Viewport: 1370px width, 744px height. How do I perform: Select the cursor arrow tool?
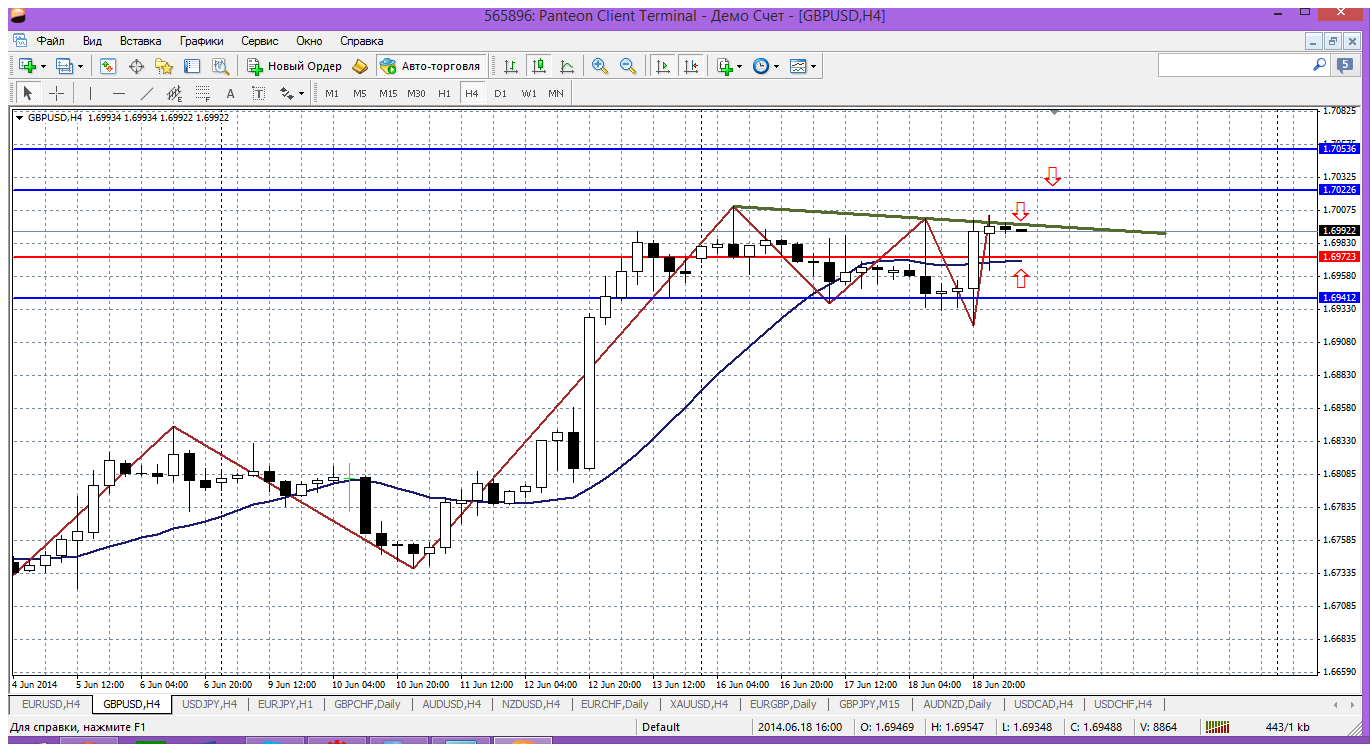pyautogui.click(x=28, y=93)
